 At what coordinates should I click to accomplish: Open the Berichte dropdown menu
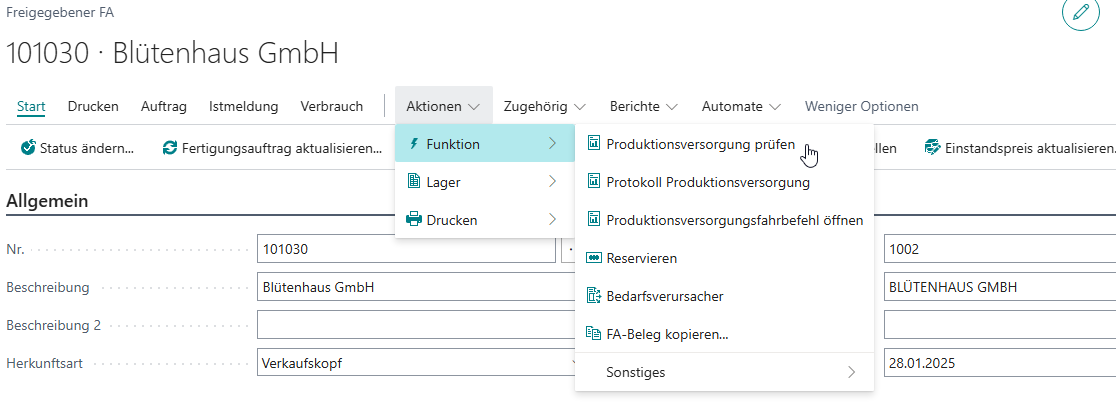coord(643,106)
